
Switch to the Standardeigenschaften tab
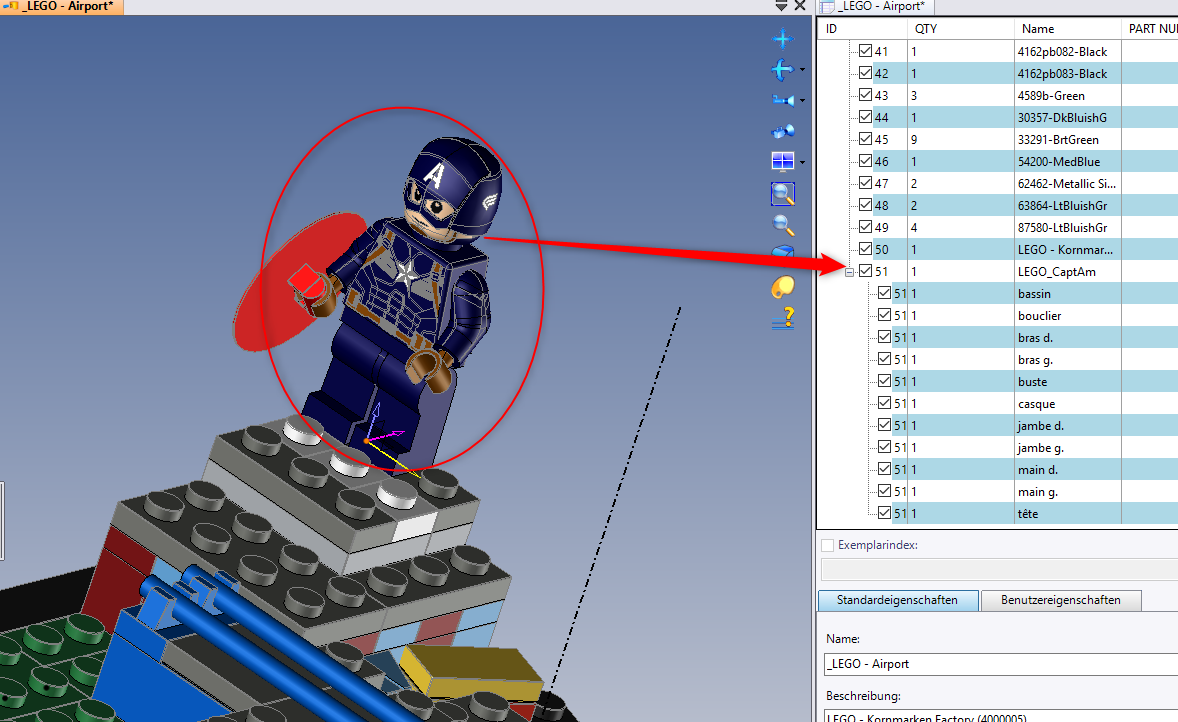pos(897,600)
